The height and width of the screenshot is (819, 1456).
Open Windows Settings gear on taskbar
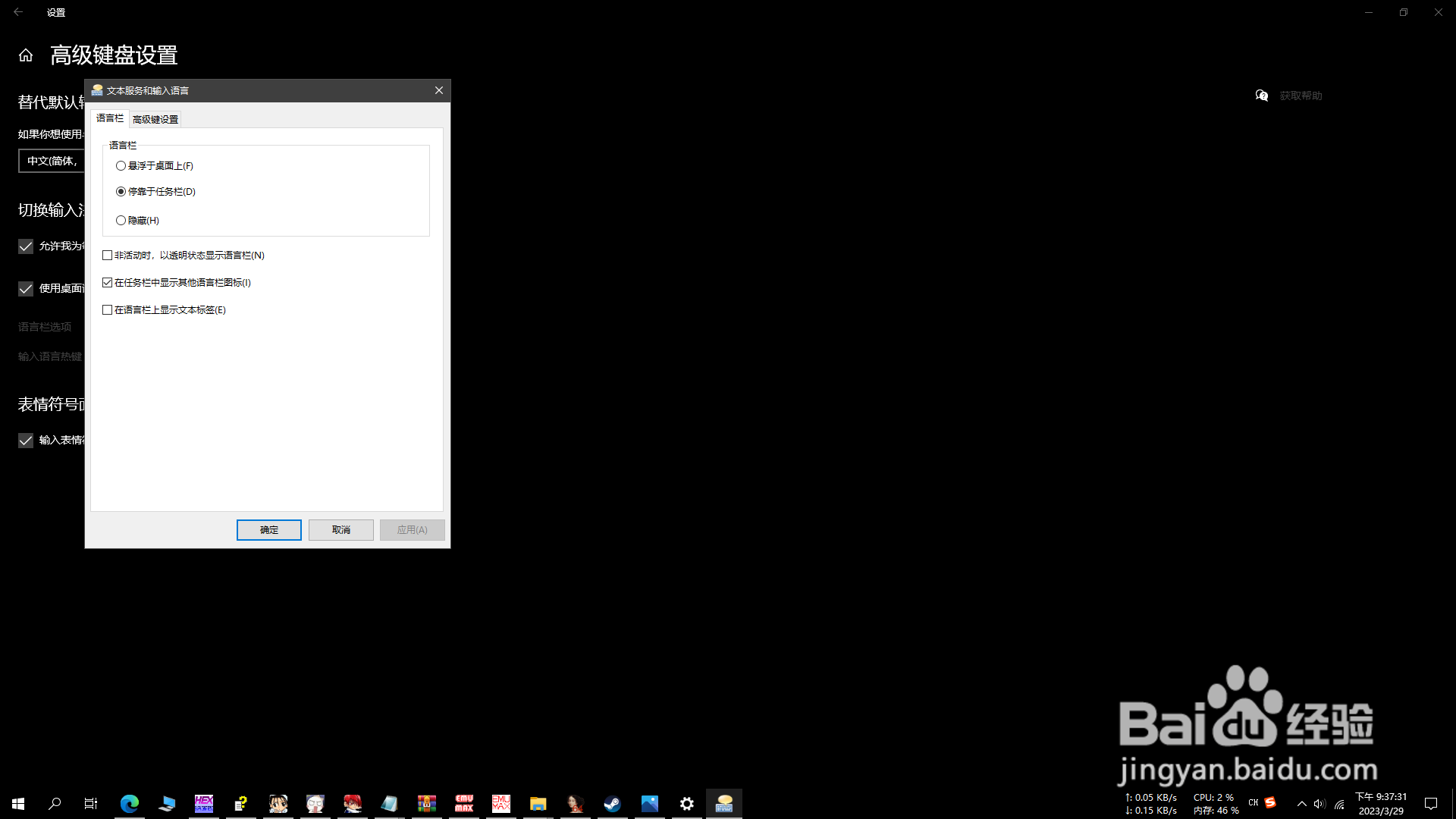point(687,803)
